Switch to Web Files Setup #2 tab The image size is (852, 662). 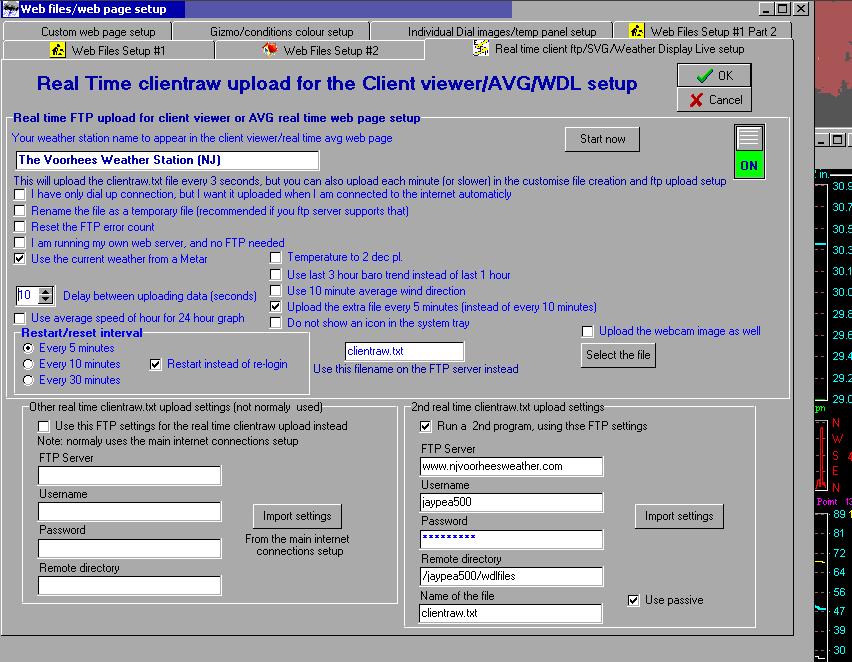[x=320, y=51]
